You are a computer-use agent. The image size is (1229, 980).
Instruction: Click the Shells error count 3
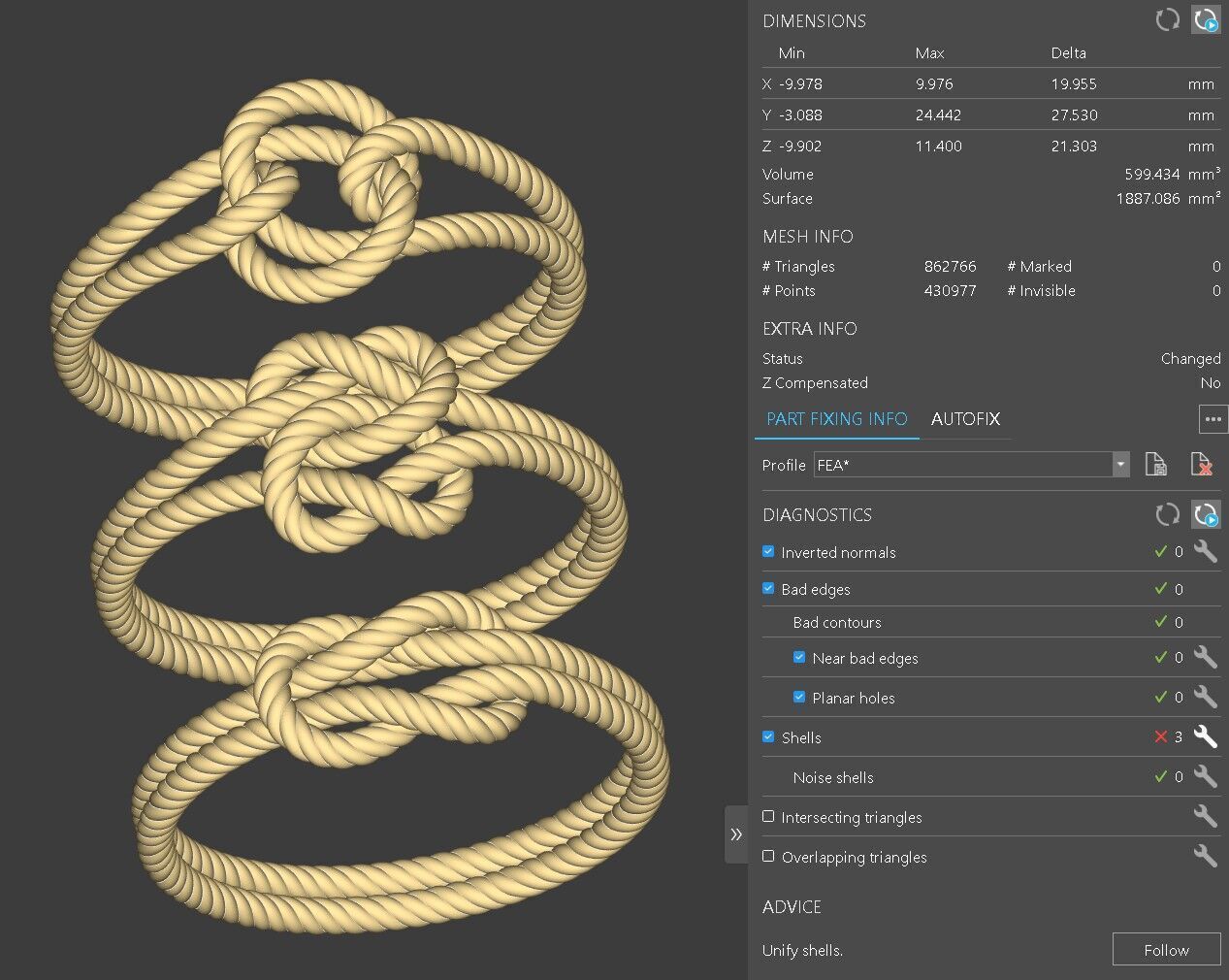[1179, 737]
